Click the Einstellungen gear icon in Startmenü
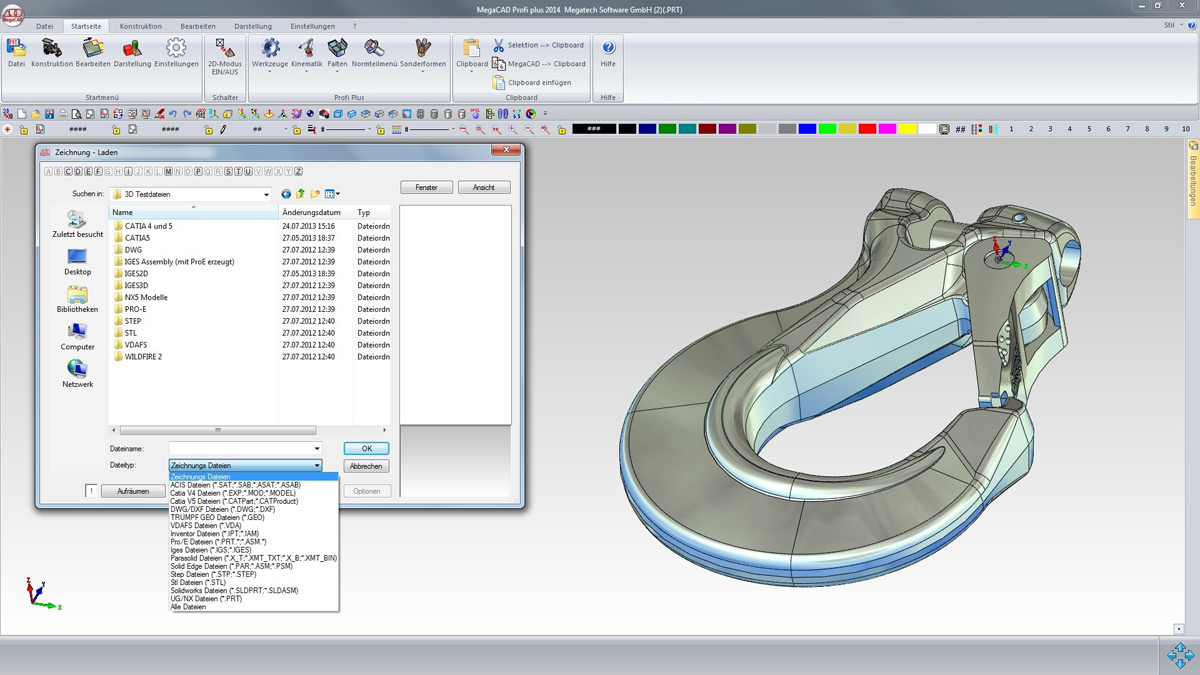 176,49
